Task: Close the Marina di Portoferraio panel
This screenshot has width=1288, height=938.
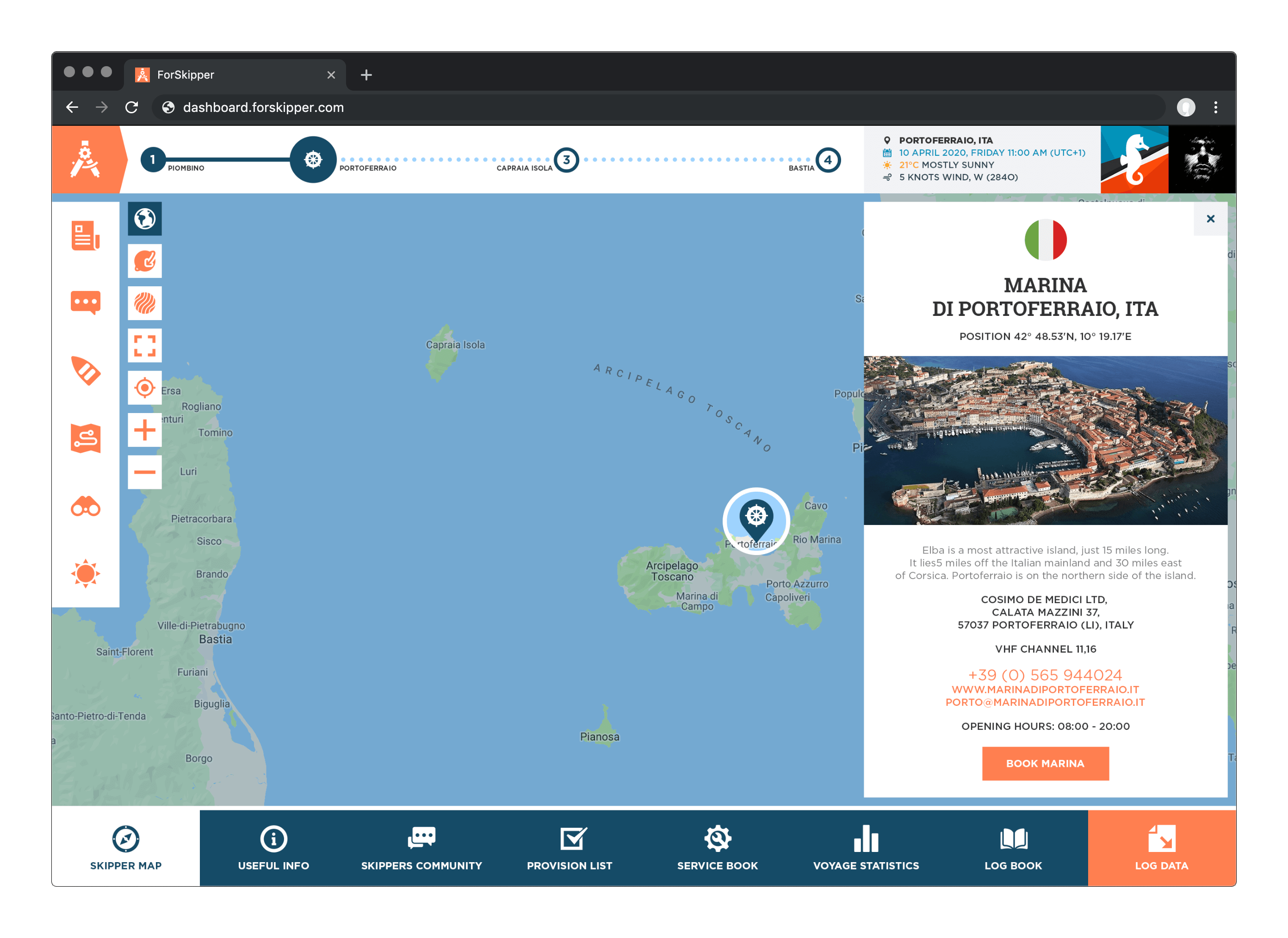Action: coord(1210,219)
